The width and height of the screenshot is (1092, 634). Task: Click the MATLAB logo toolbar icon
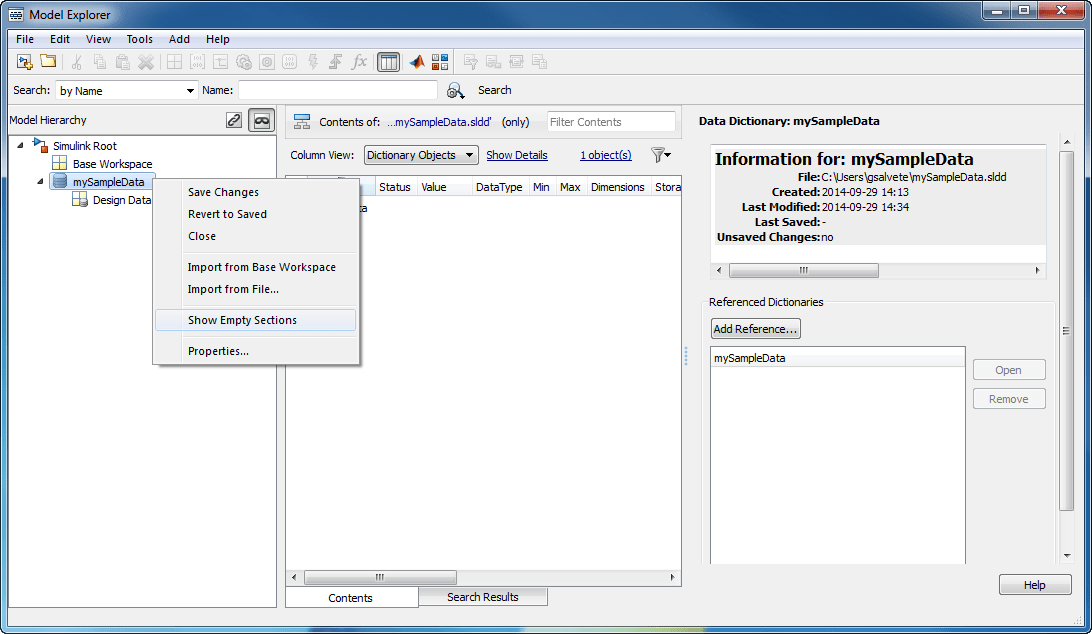click(417, 62)
